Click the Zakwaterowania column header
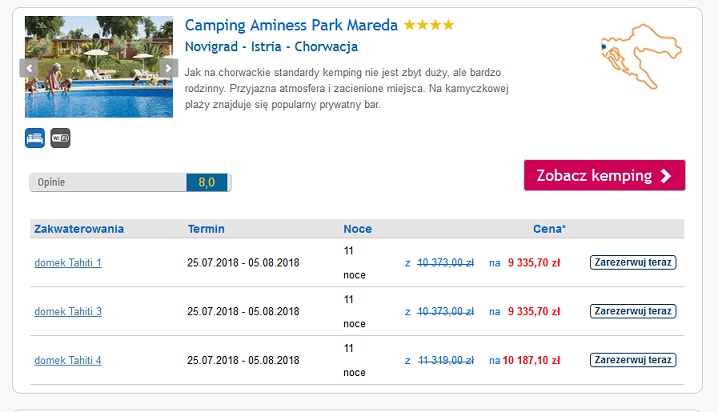Image resolution: width=718 pixels, height=412 pixels. (x=79, y=229)
